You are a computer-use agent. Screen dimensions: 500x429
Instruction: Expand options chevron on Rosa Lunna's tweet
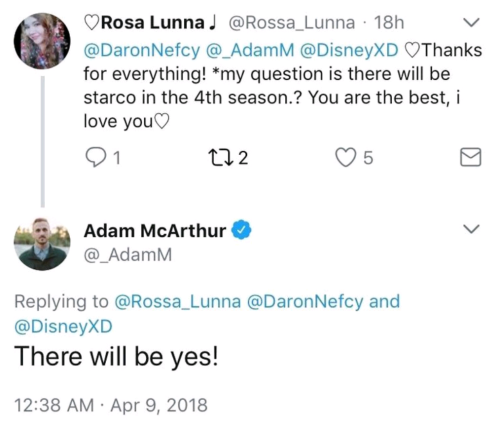pyautogui.click(x=472, y=22)
